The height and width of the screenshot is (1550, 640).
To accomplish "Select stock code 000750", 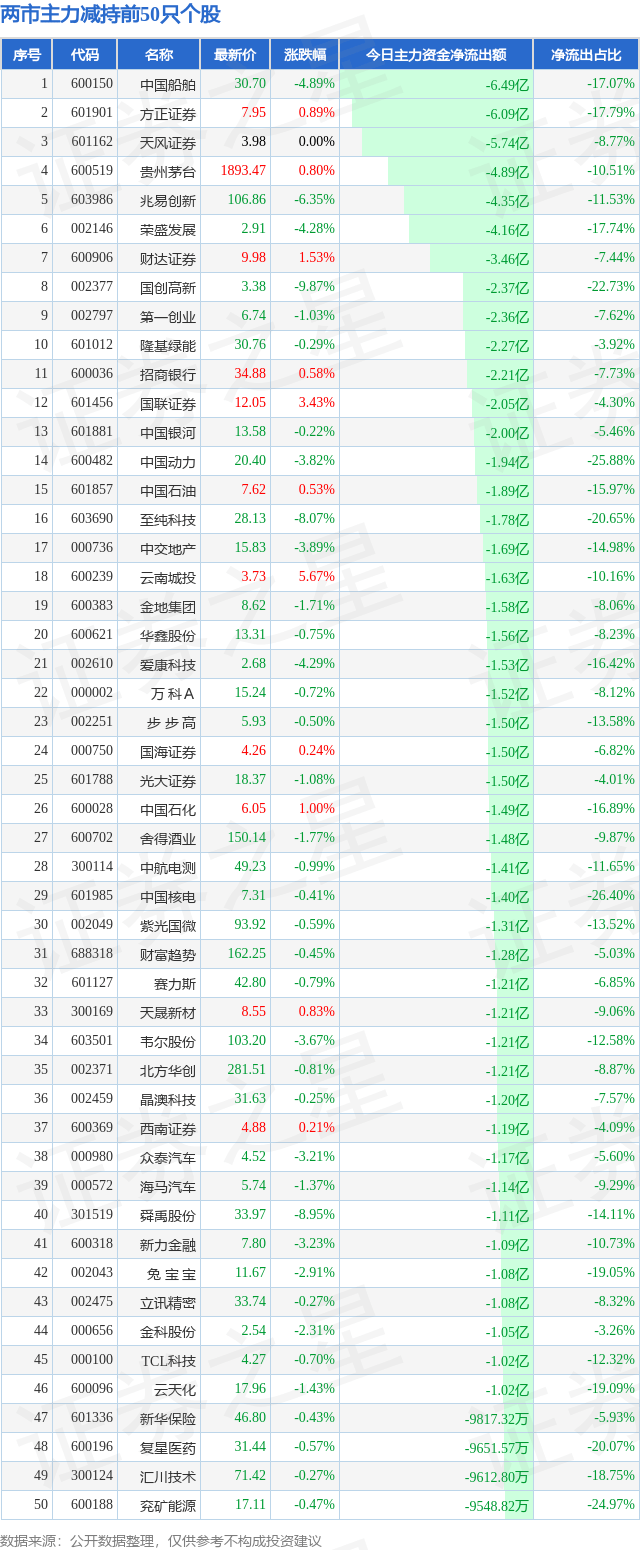I will (x=92, y=751).
